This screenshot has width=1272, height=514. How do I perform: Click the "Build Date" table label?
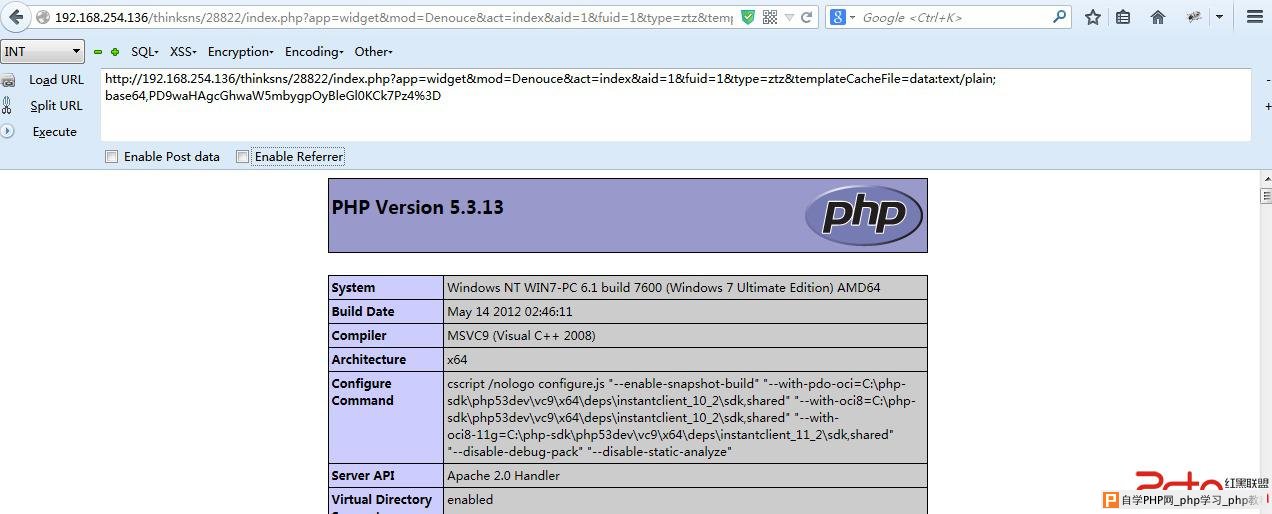coord(363,312)
